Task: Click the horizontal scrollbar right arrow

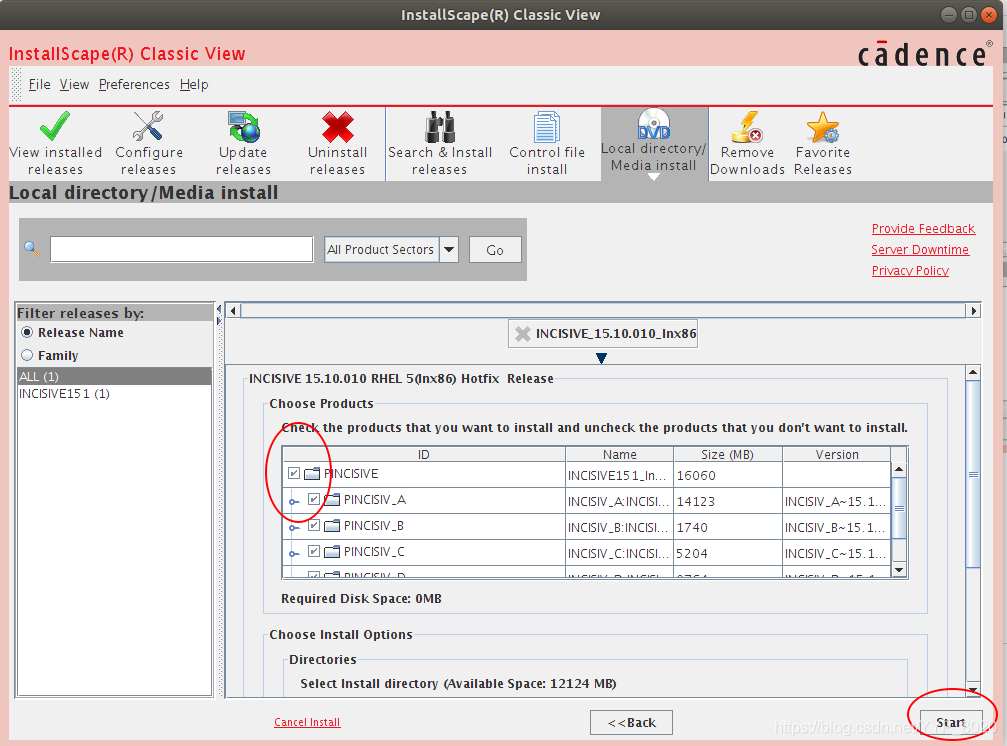Action: (974, 311)
